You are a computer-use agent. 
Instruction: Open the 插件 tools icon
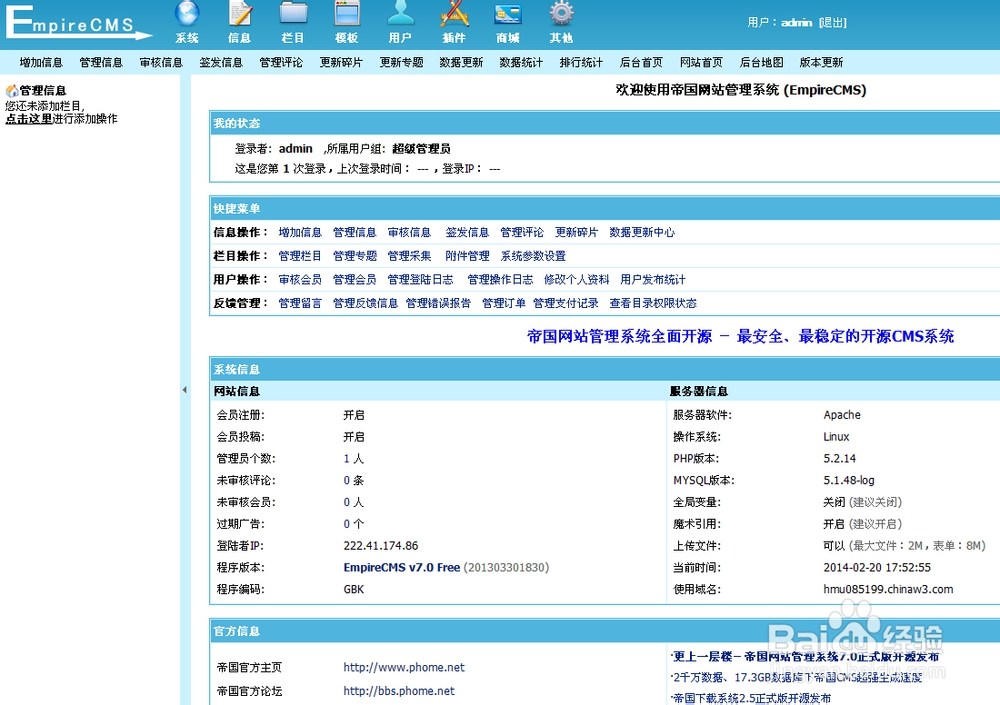tap(454, 13)
